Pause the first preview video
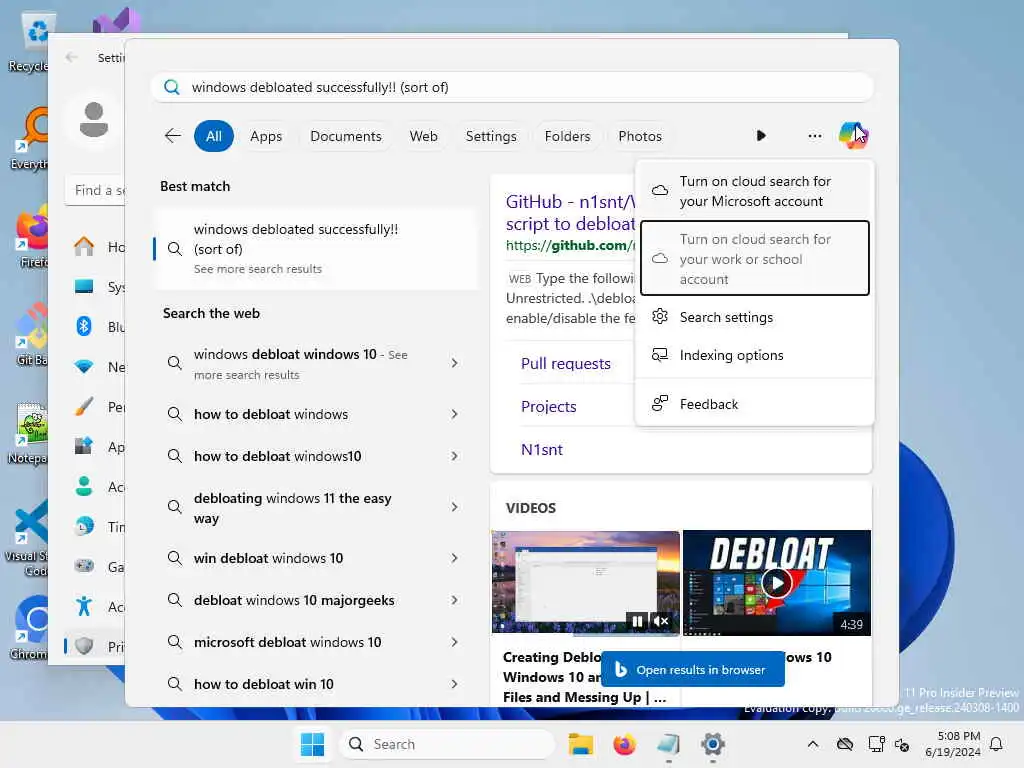 coord(637,621)
